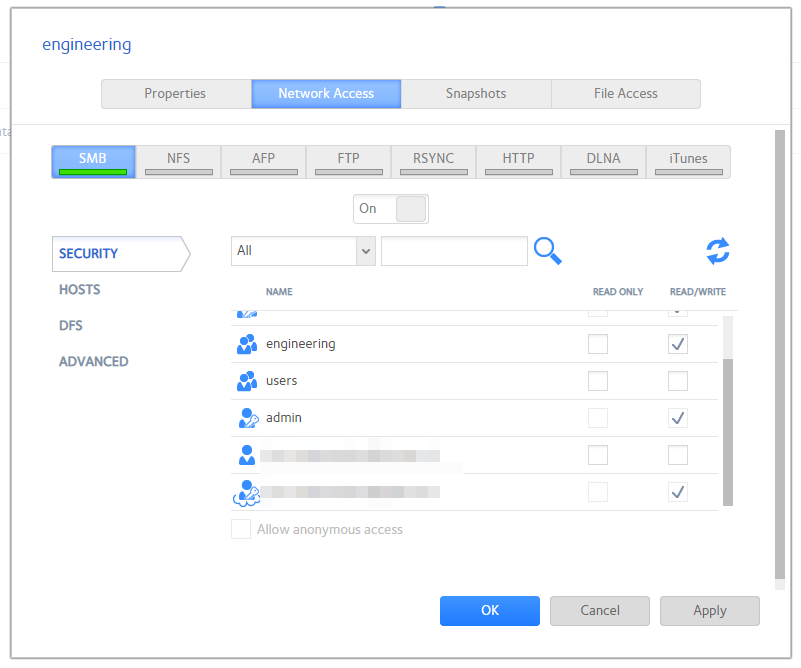This screenshot has height=668, width=801.
Task: Apply the current share settings
Action: pyautogui.click(x=709, y=611)
